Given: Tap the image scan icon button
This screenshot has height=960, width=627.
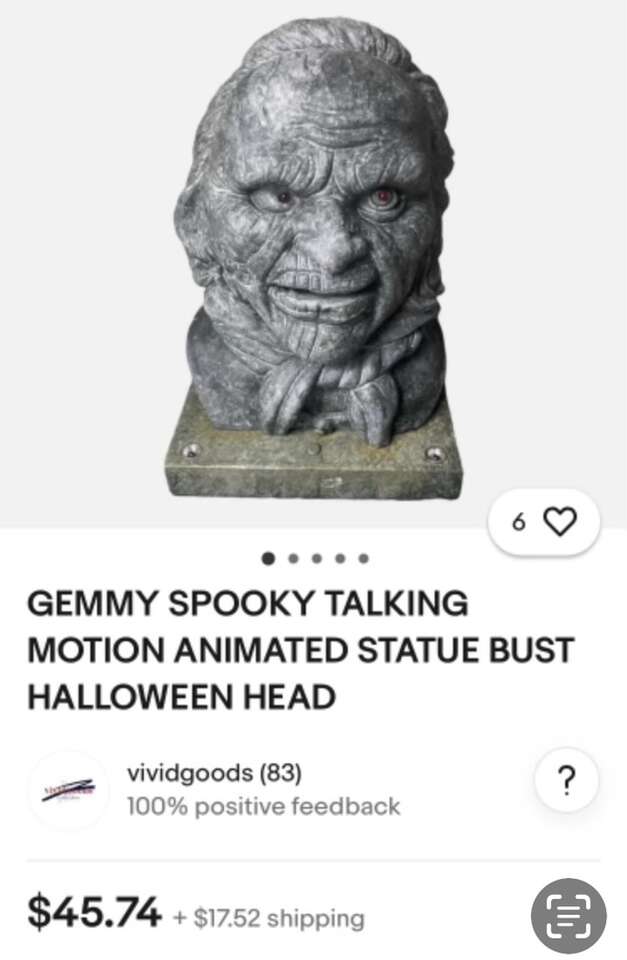Looking at the screenshot, I should click(x=568, y=916).
